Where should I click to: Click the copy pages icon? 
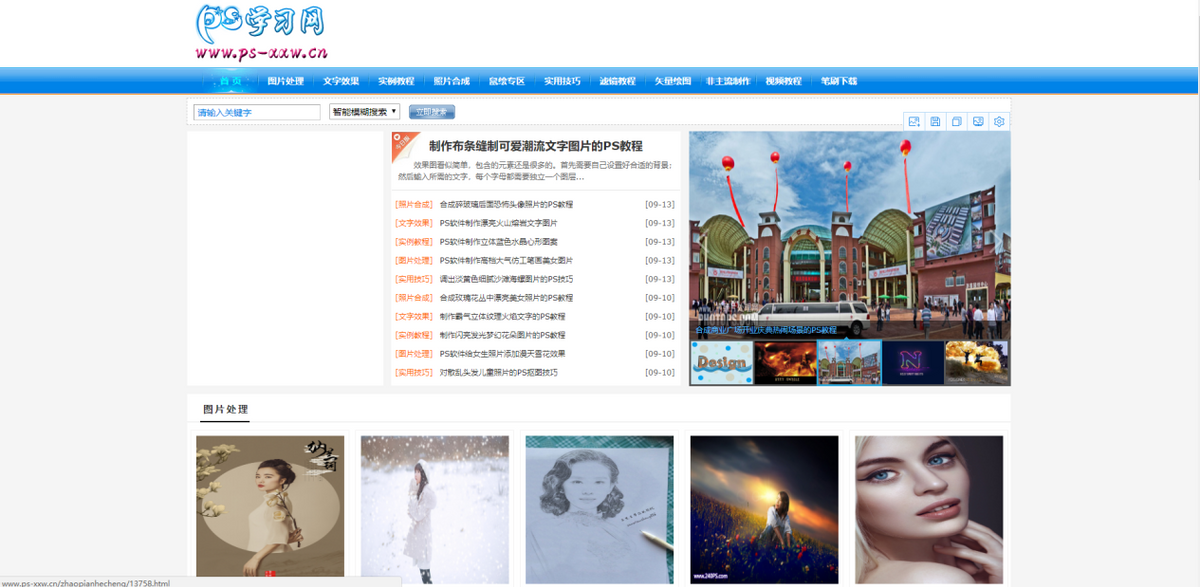pos(957,121)
